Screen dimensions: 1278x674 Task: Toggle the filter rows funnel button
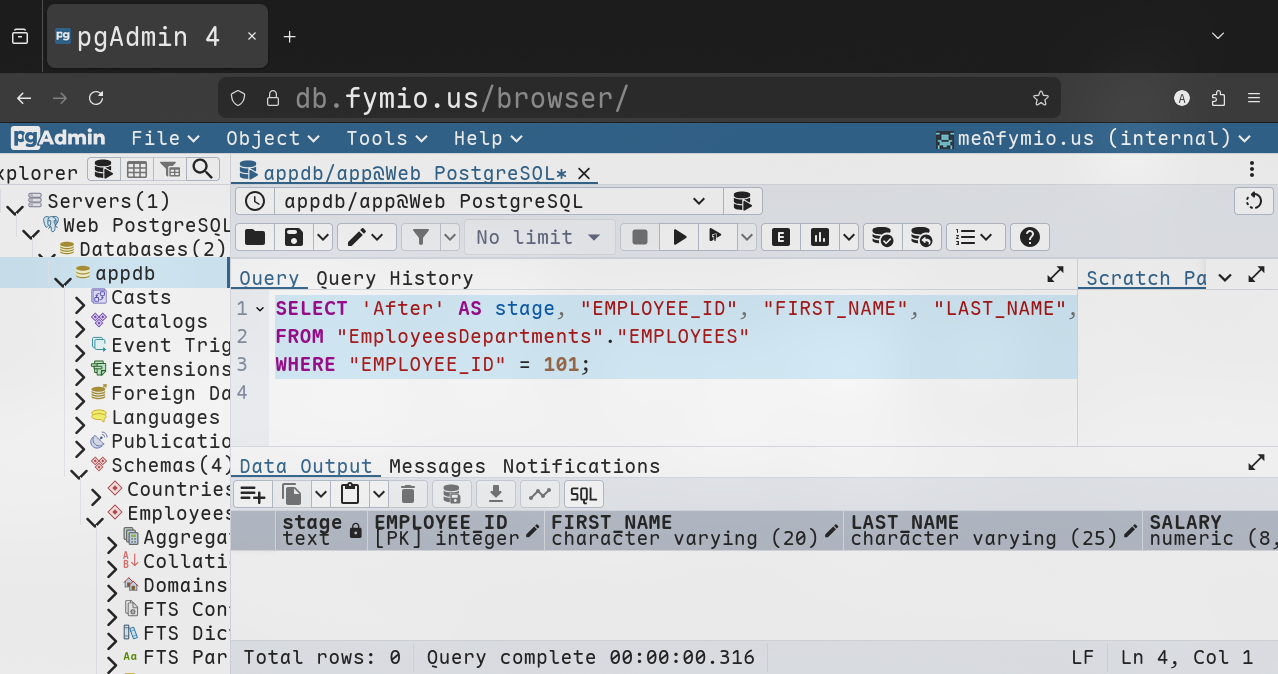421,237
